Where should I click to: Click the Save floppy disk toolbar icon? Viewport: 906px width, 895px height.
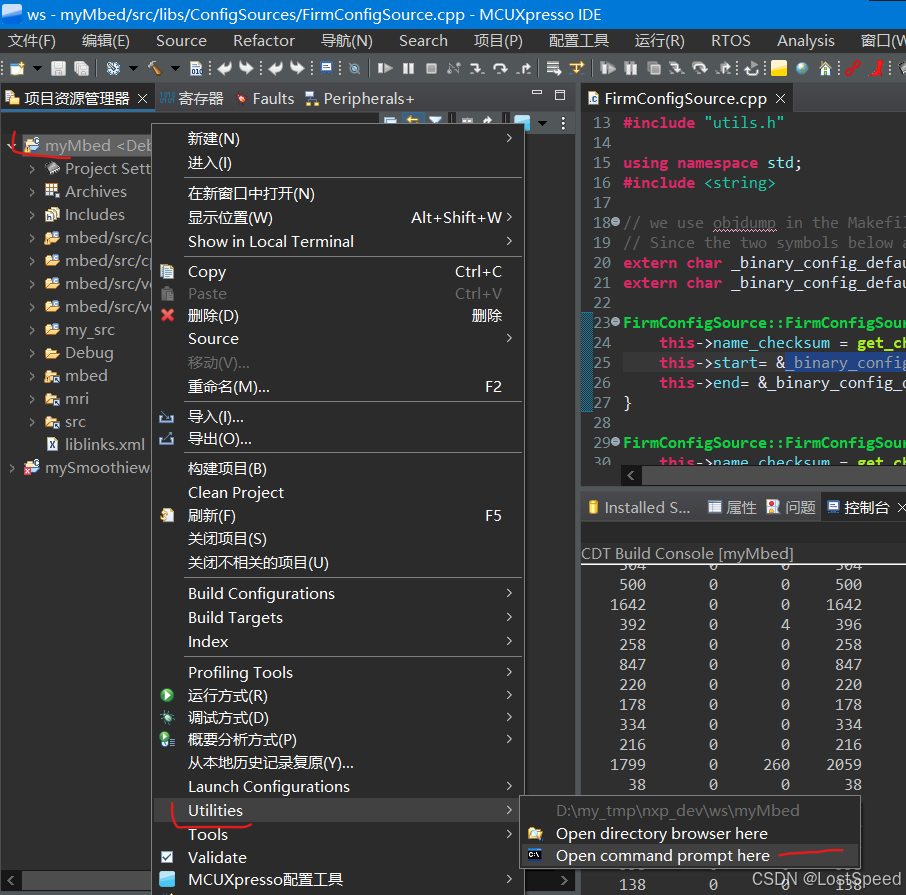[x=58, y=68]
